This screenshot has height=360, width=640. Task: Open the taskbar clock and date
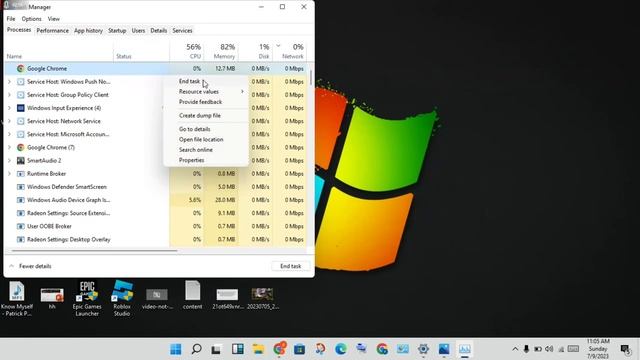pos(598,349)
